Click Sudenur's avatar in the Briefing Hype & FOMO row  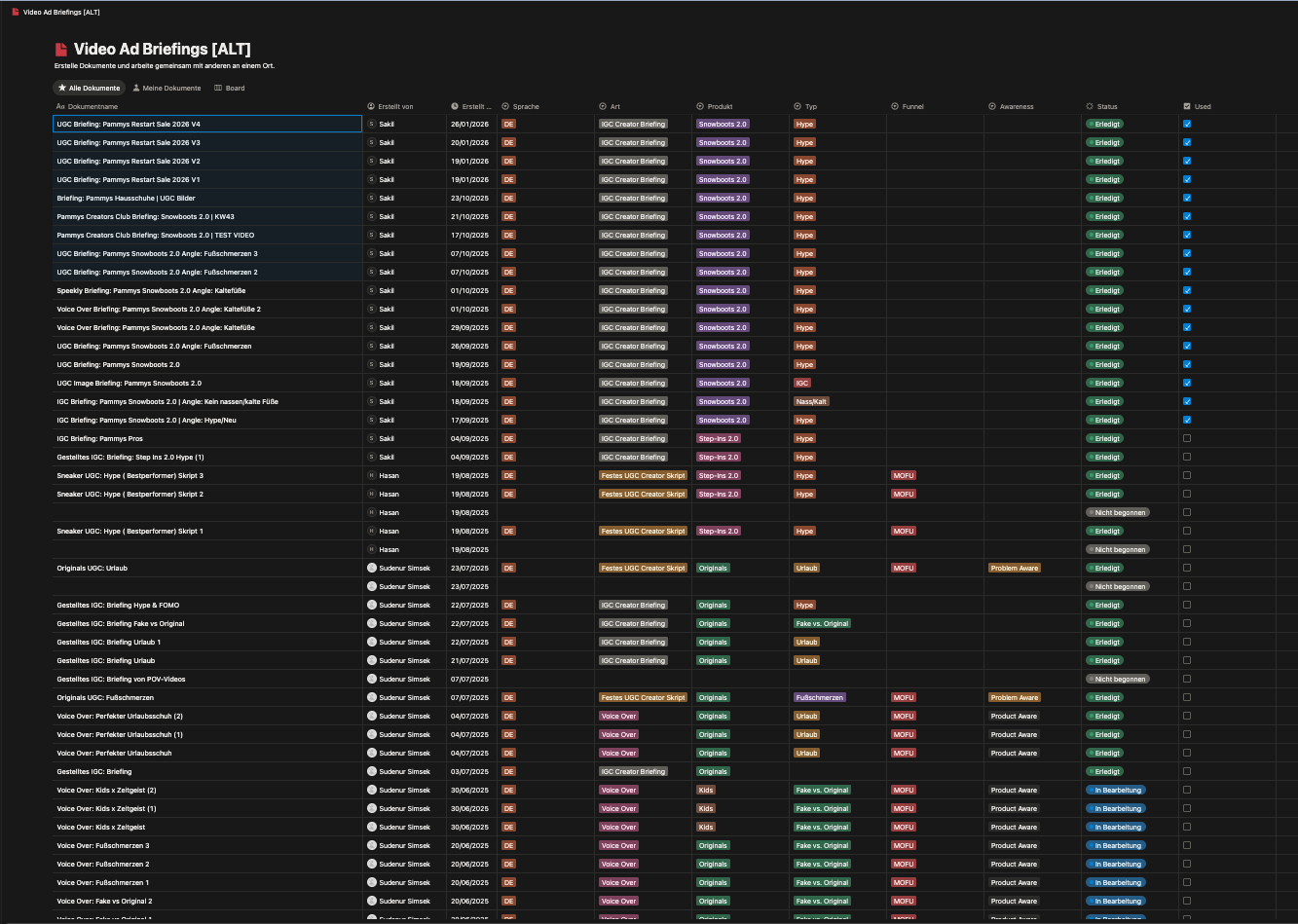coord(371,605)
